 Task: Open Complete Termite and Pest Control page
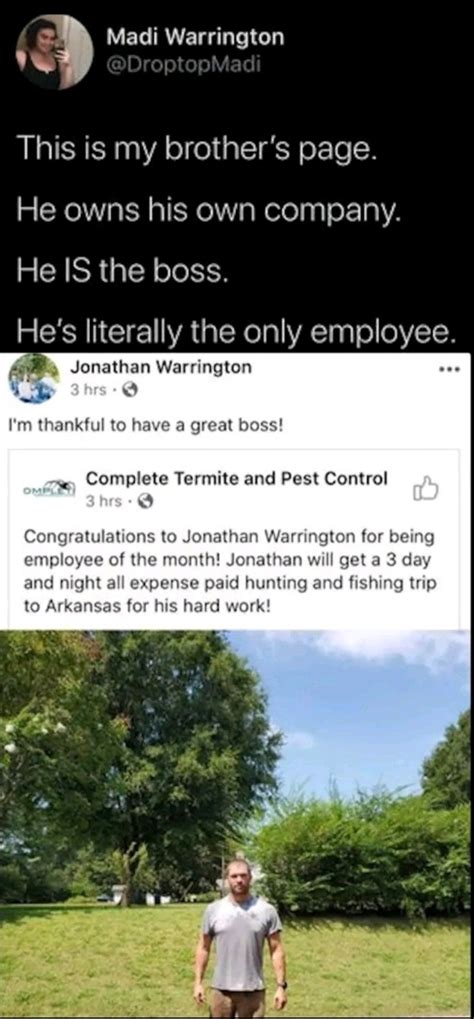point(237,479)
